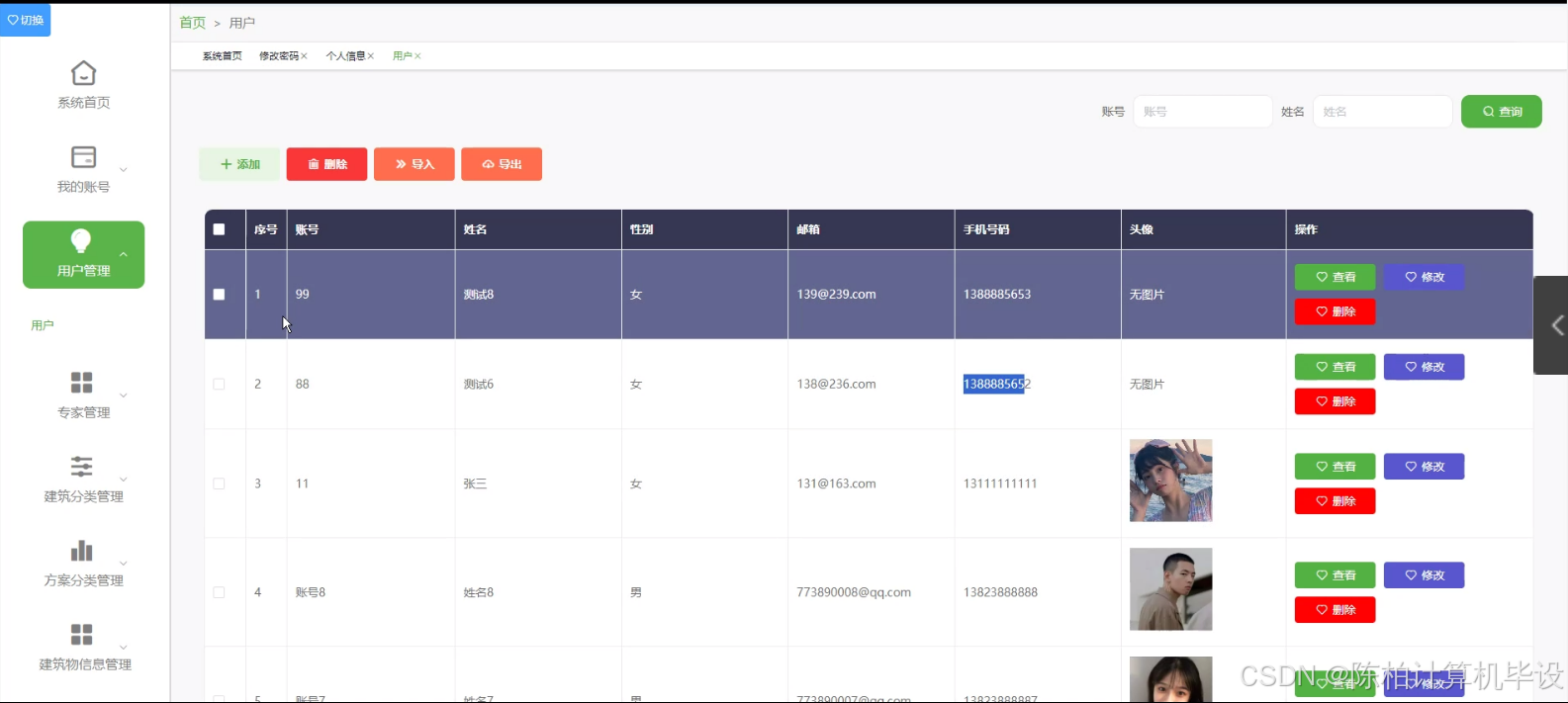This screenshot has width=1568, height=703.
Task: Open the 建筑分类管理 sliders icon
Action: click(x=82, y=467)
